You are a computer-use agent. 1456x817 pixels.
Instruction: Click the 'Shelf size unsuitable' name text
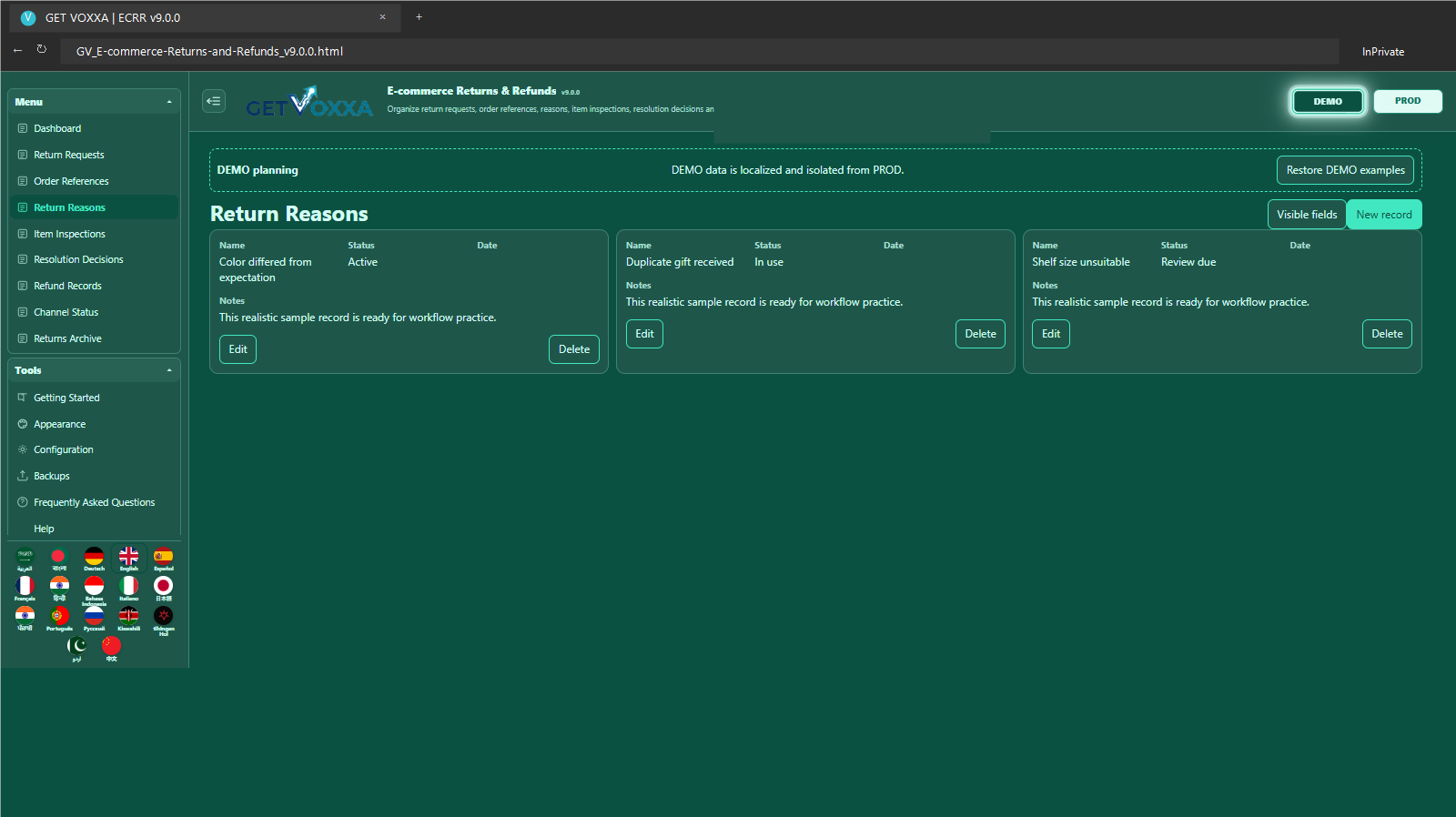pyautogui.click(x=1081, y=262)
